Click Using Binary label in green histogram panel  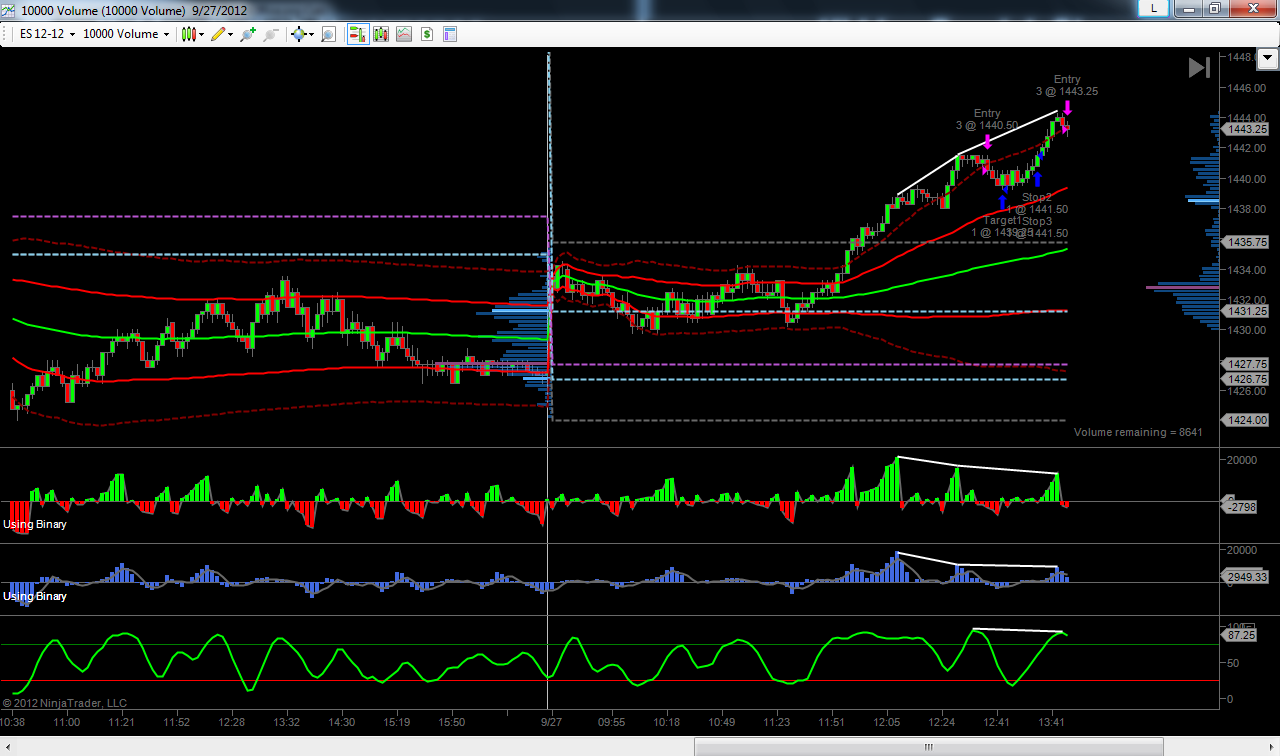click(35, 524)
